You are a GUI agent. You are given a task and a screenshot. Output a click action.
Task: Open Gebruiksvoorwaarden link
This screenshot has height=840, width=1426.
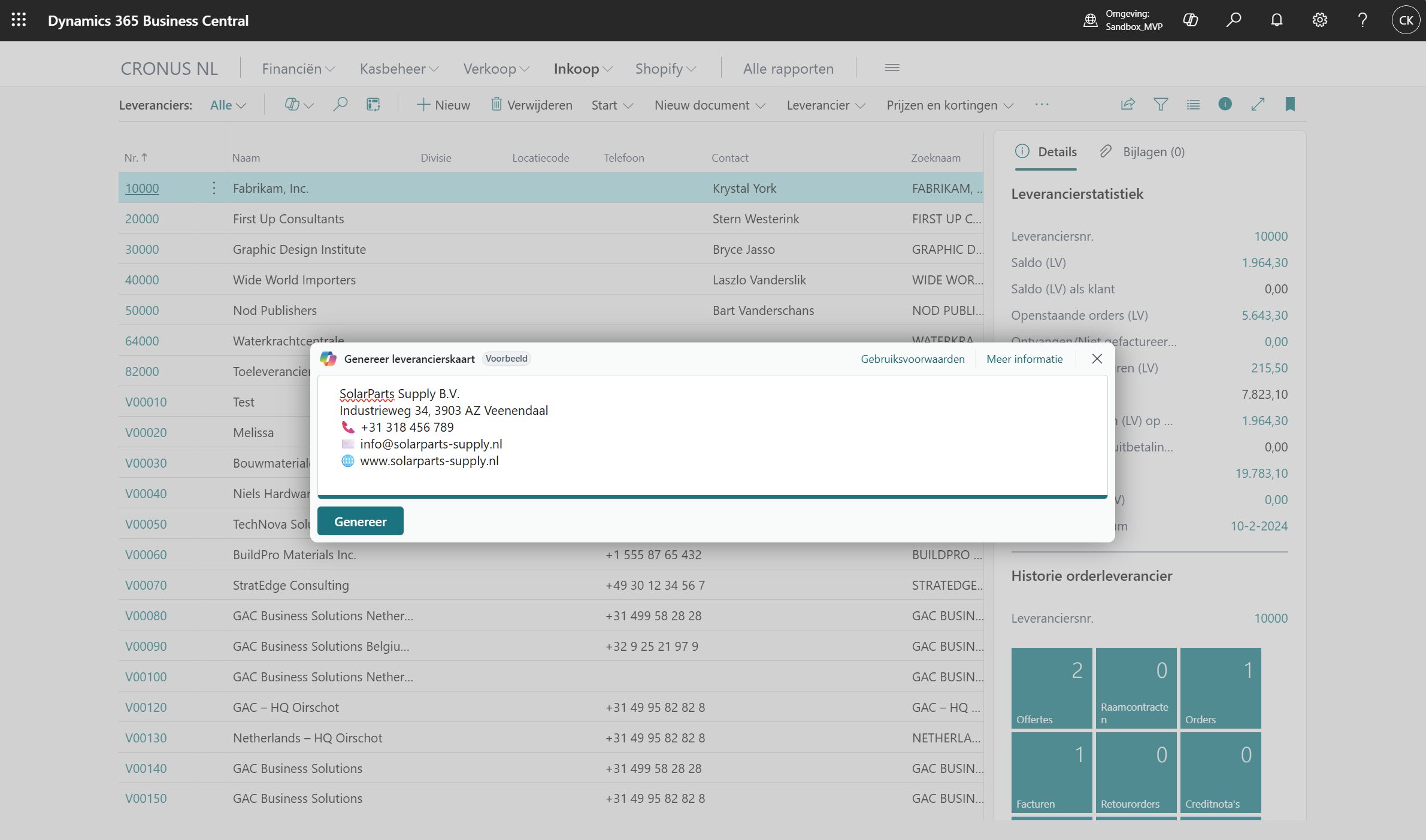912,359
